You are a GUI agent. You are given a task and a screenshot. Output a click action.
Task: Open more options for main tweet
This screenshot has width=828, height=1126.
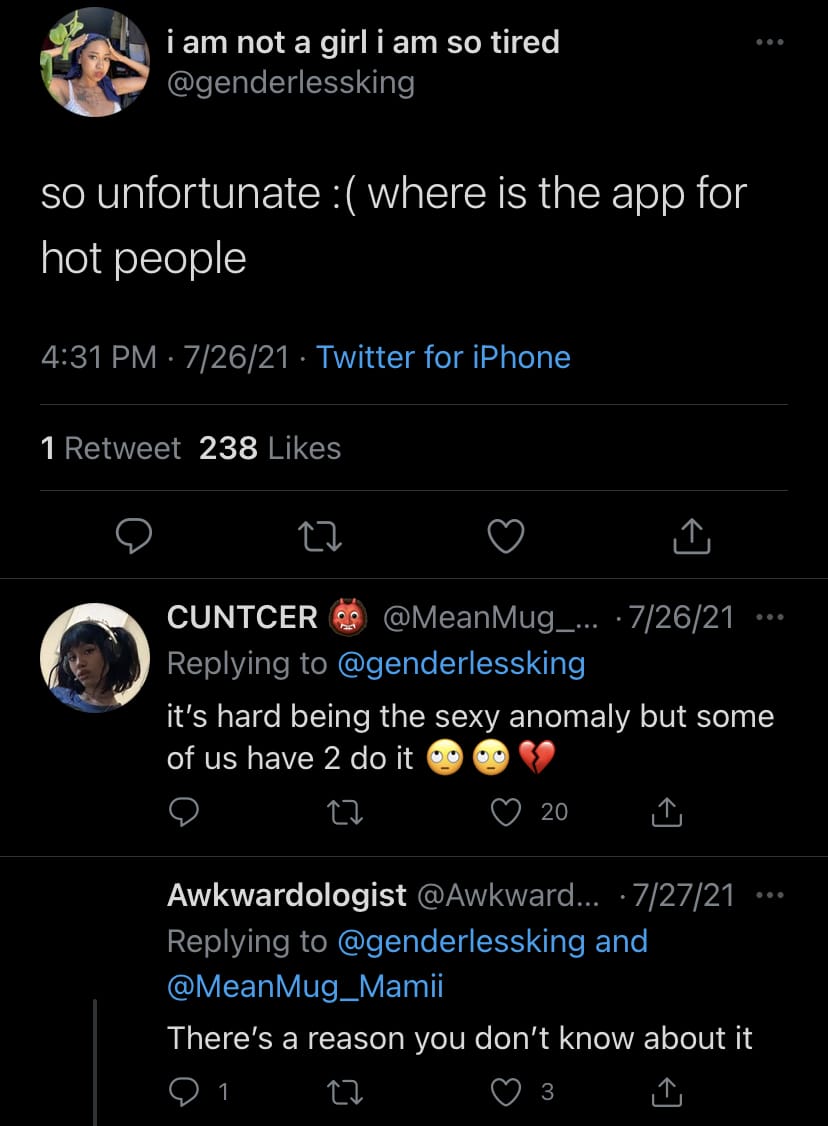[x=770, y=42]
